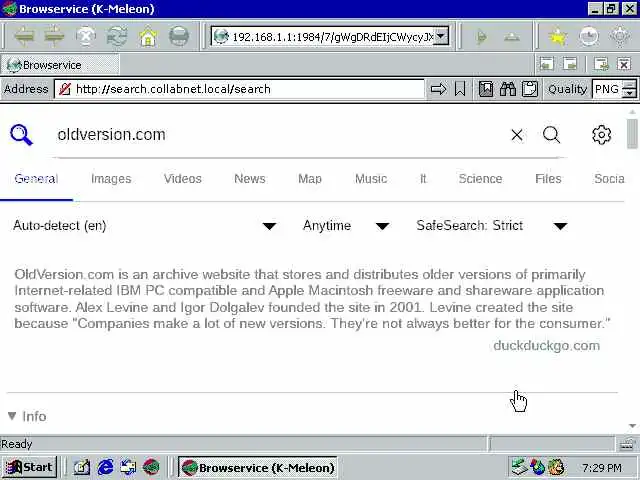Click the go button beside URL dropdown
Viewport: 640px width, 480px height.
[x=482, y=37]
